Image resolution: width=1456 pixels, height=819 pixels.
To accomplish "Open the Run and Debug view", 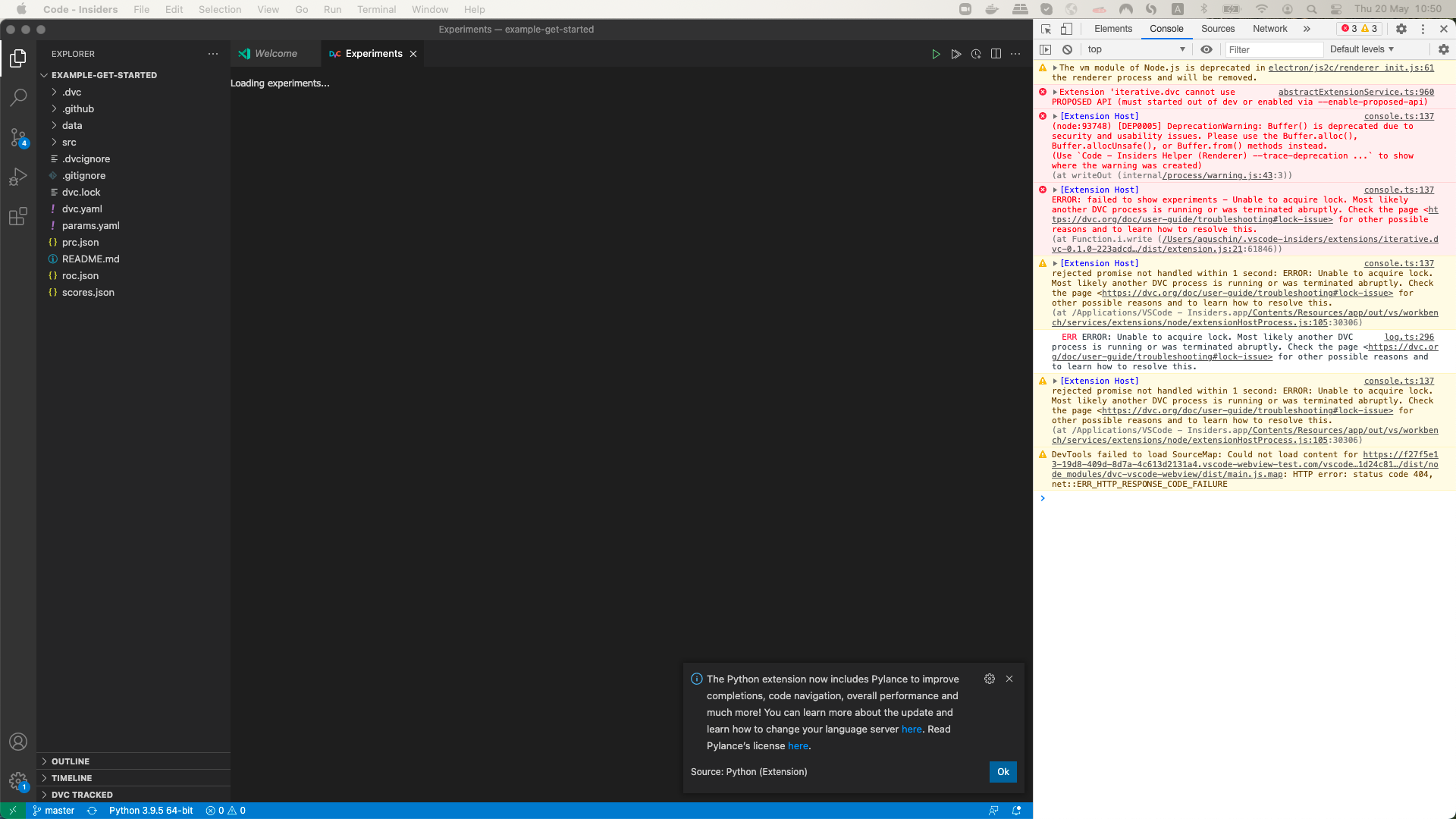I will [18, 177].
